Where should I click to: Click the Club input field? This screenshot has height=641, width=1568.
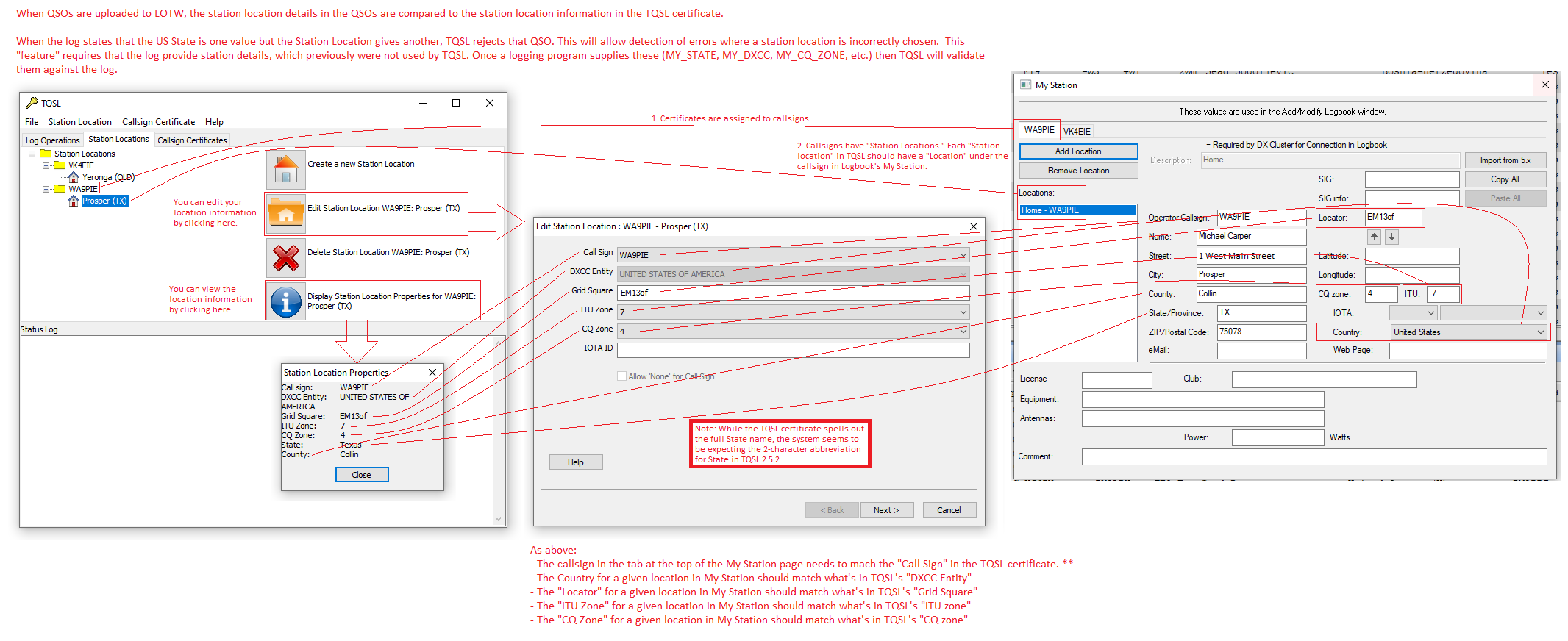click(x=1324, y=379)
